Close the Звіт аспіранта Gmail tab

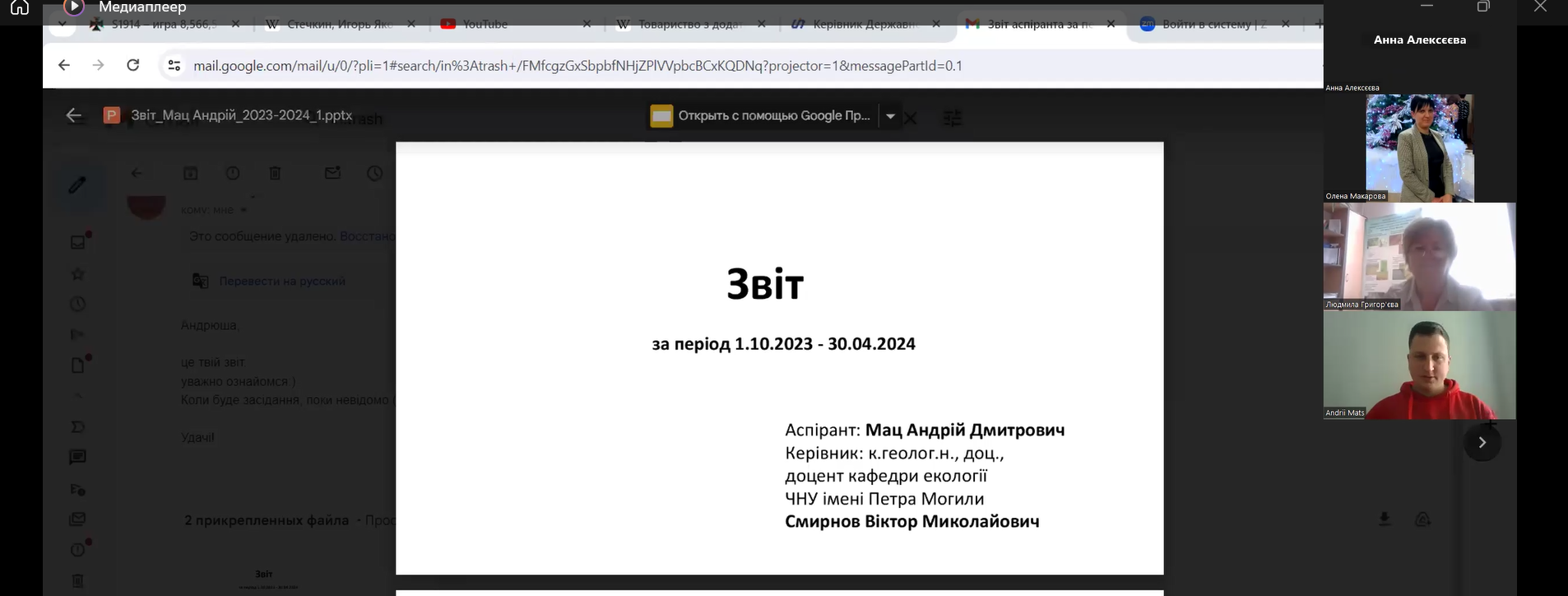pos(1111,25)
